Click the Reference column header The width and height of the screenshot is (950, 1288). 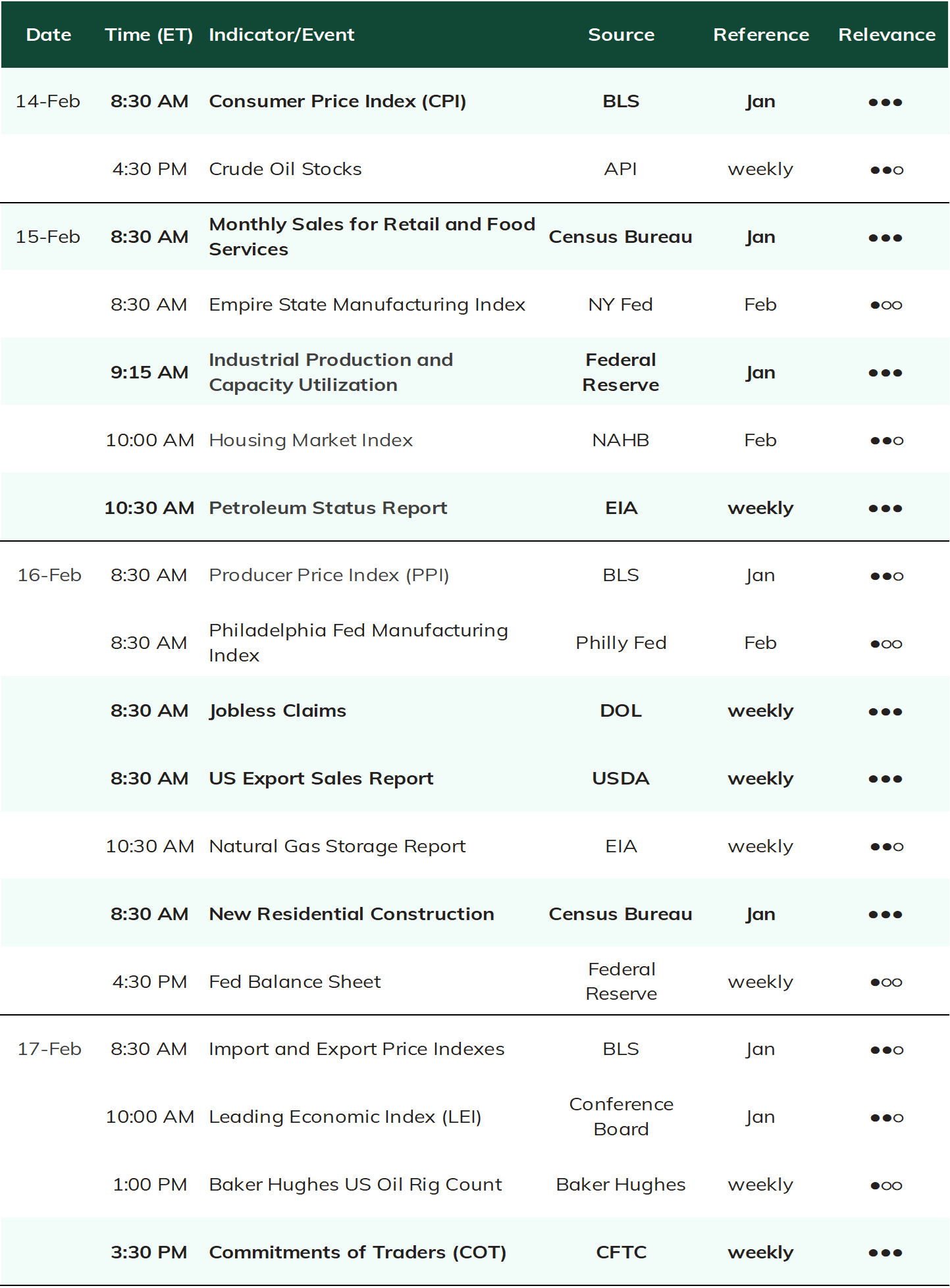pos(761,35)
